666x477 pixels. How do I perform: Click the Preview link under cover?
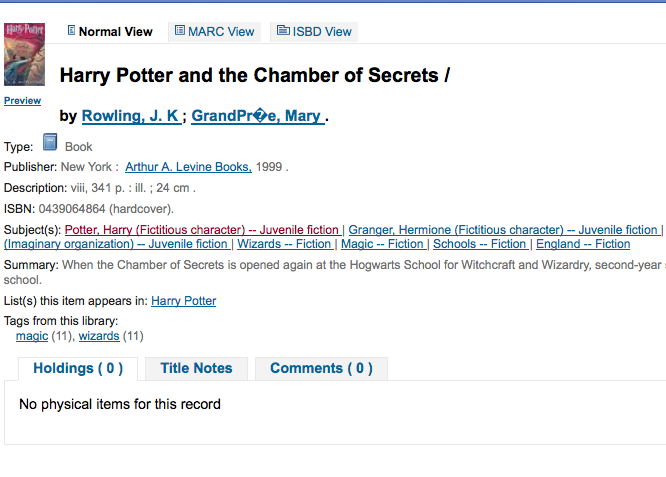click(22, 101)
